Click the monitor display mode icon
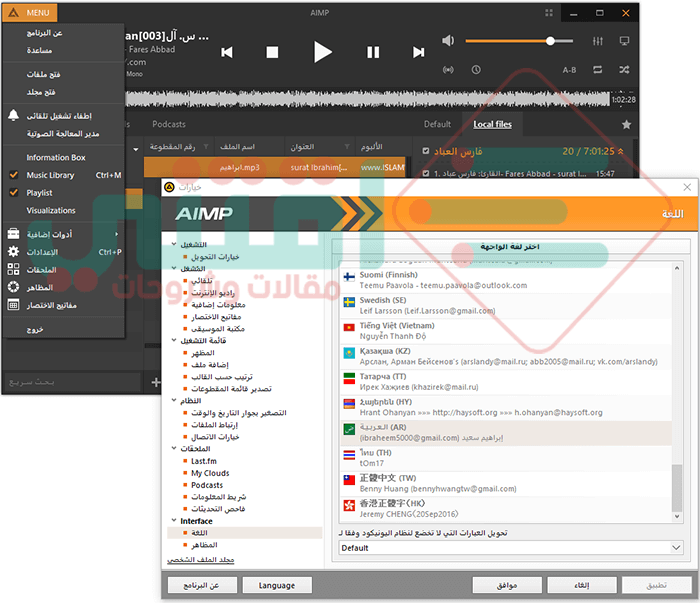700x603 pixels. point(624,41)
